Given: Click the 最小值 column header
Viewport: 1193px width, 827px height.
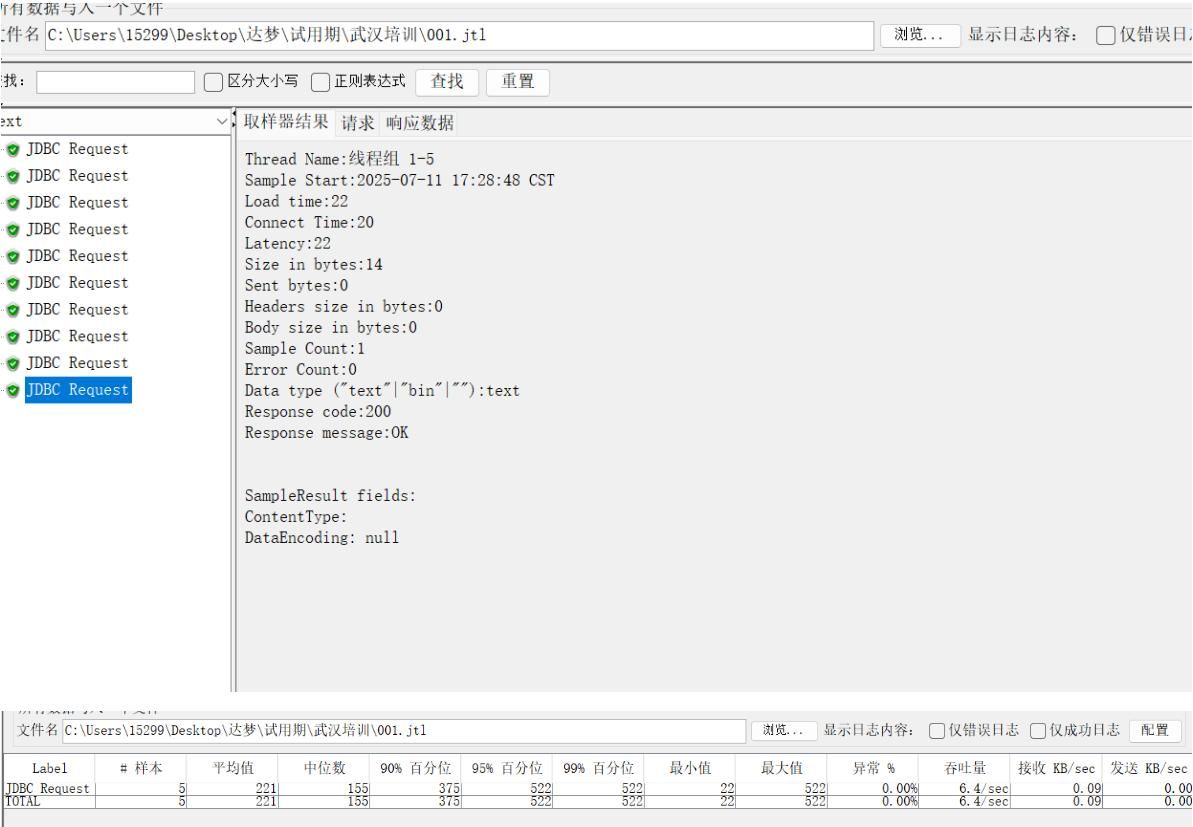Looking at the screenshot, I should [x=690, y=768].
